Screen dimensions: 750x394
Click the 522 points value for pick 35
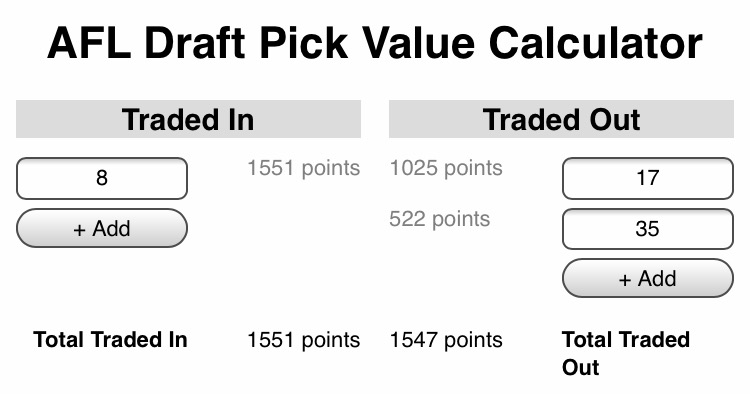click(x=440, y=219)
